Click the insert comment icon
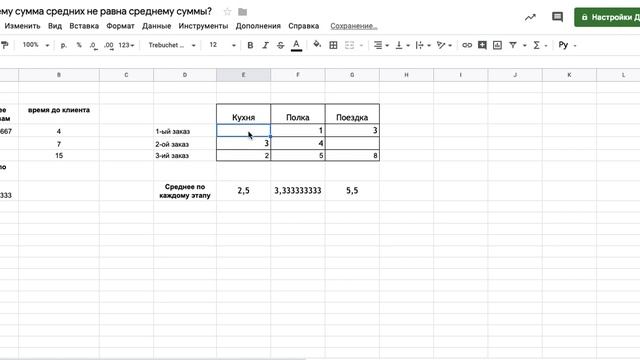Image resolution: width=640 pixels, height=360 pixels. [482, 45]
